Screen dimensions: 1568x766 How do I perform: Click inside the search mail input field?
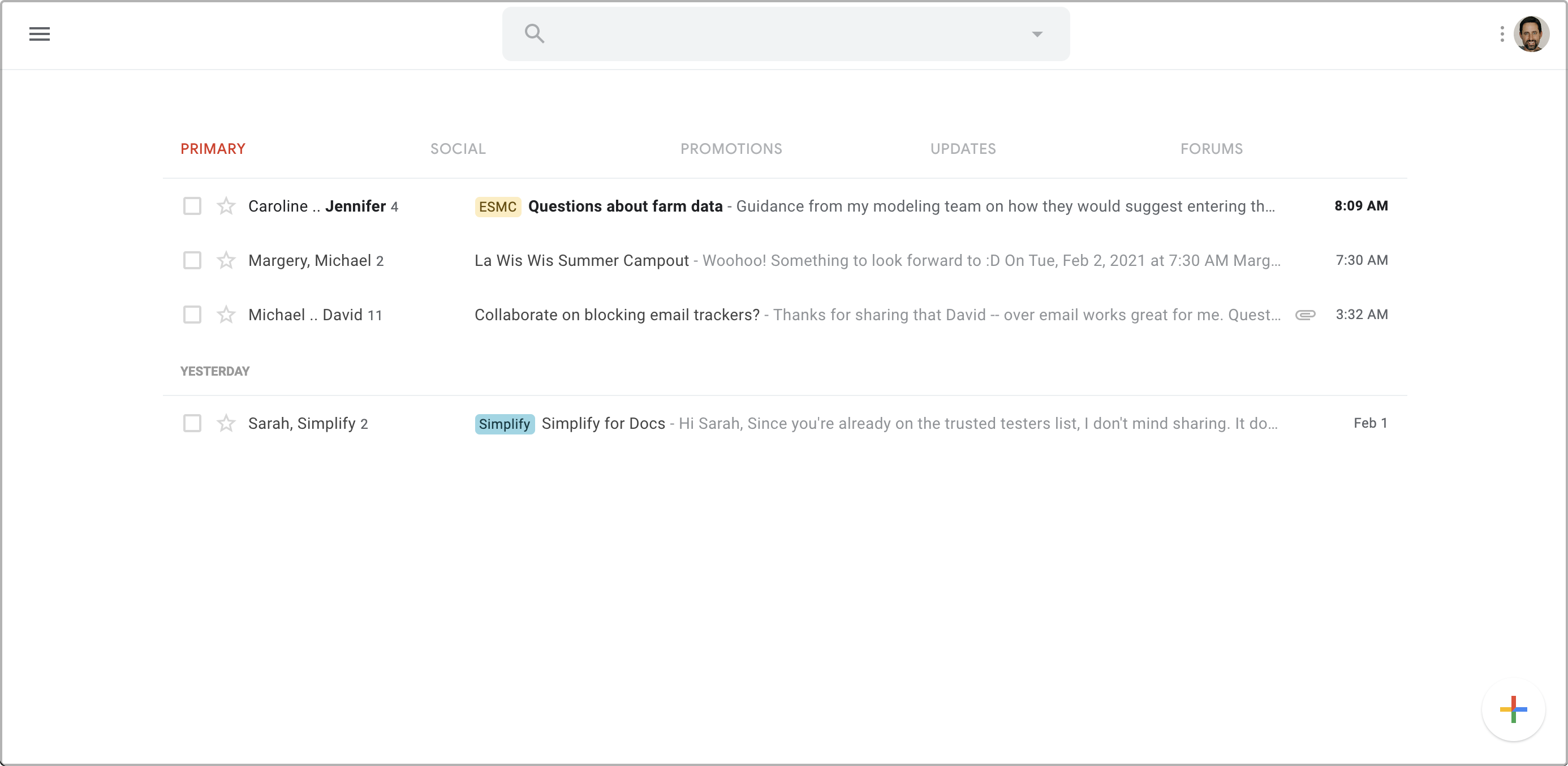[761, 33]
